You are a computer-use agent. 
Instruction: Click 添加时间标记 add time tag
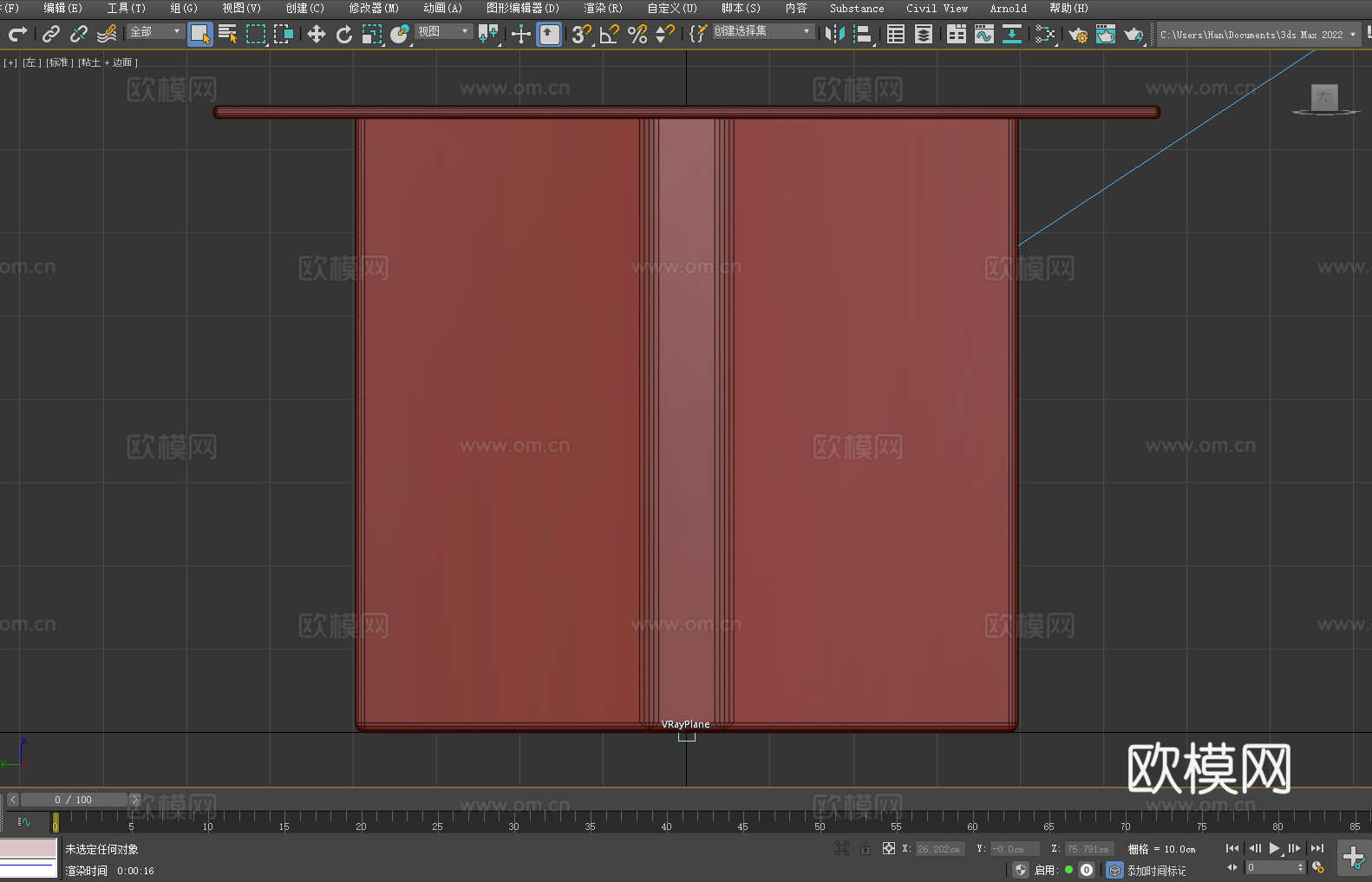(1156, 870)
